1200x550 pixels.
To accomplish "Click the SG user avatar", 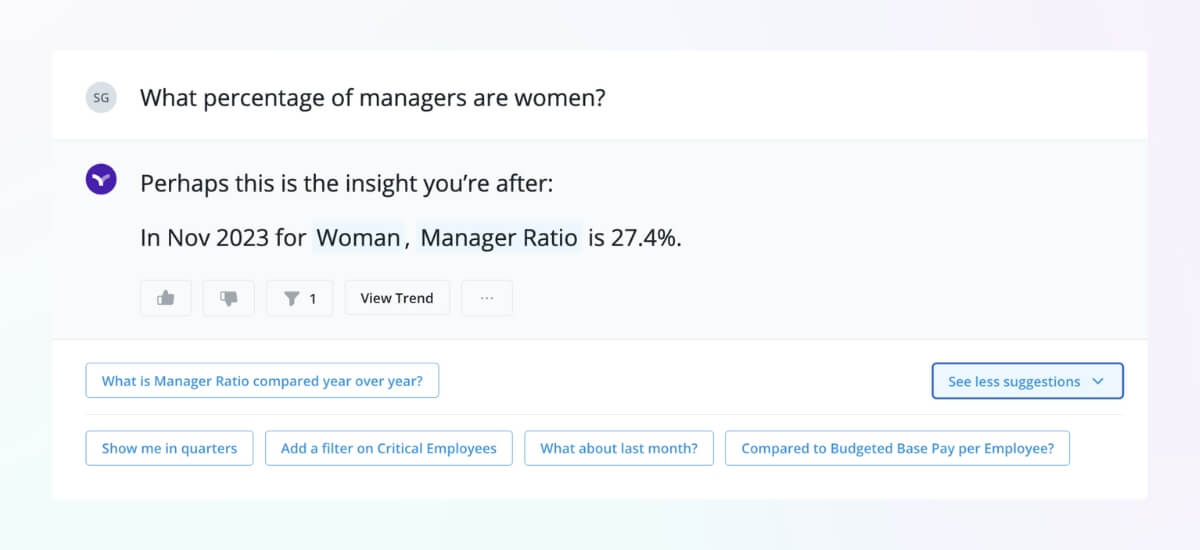I will 101,98.
